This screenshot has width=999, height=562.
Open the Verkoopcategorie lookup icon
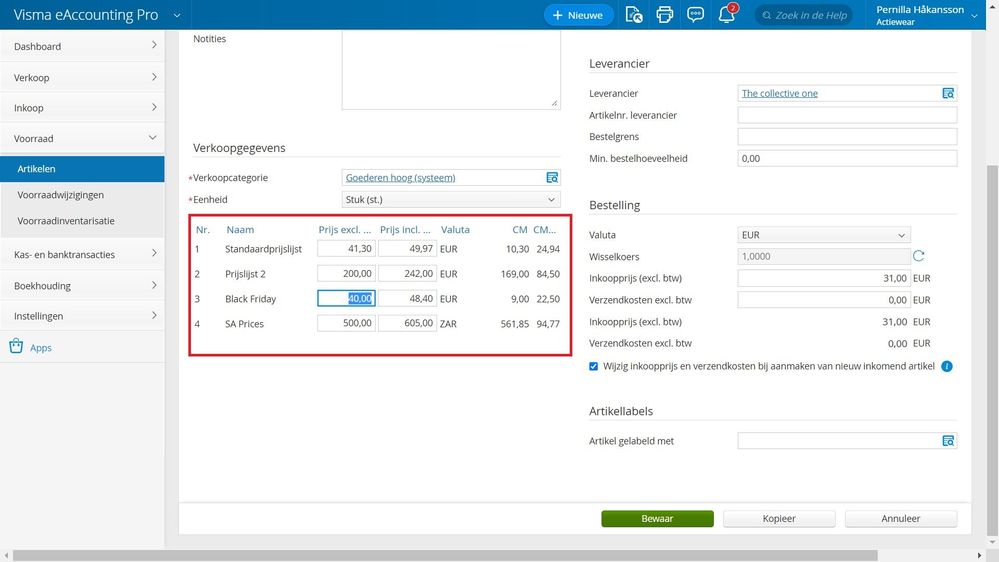551,178
